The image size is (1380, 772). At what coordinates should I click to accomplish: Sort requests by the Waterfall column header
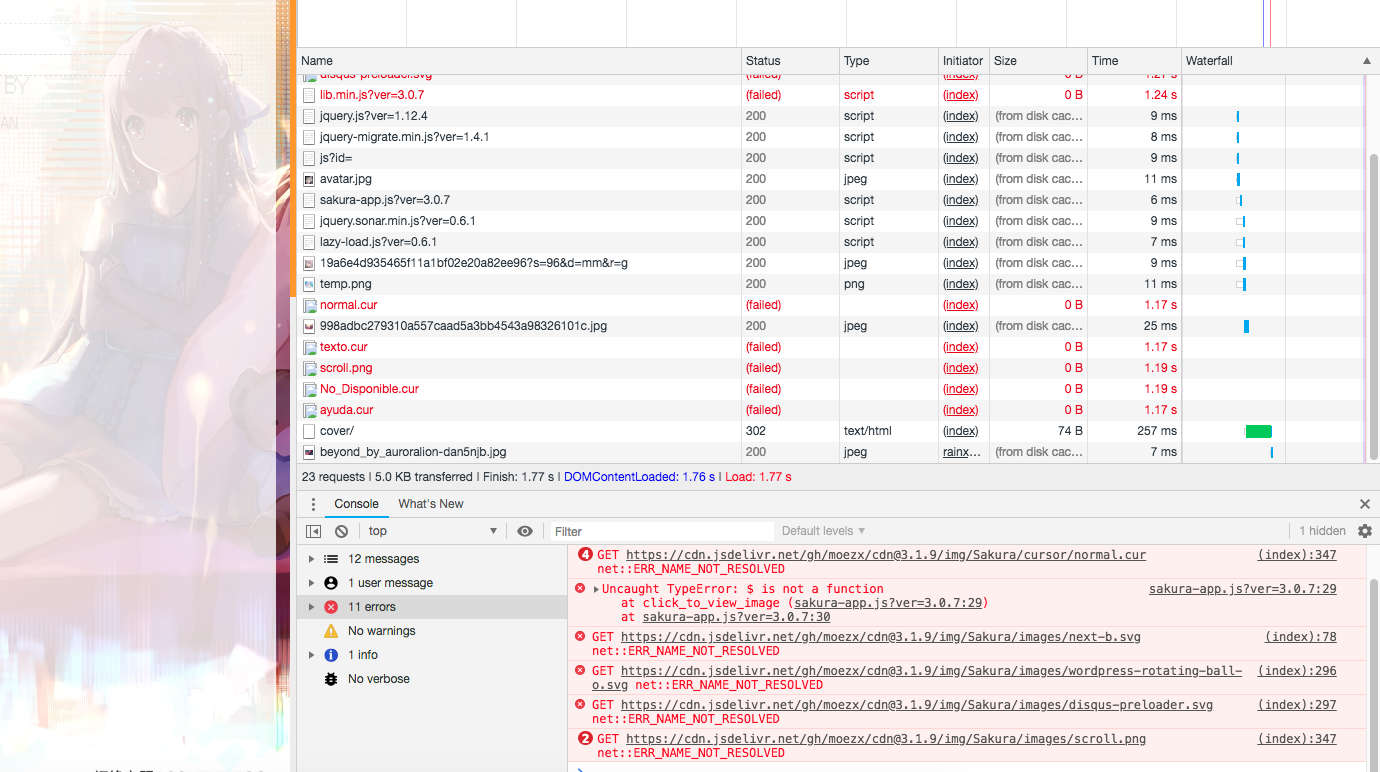click(x=1270, y=61)
